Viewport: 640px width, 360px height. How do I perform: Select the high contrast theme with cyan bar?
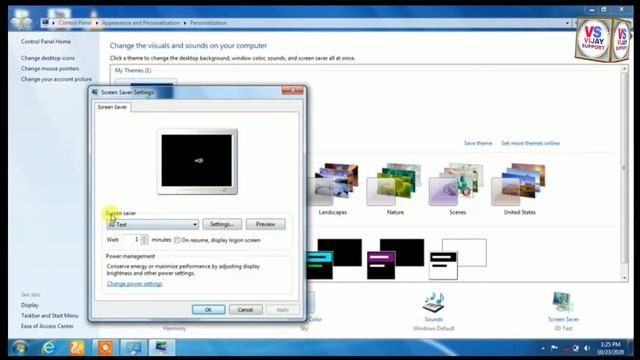coord(334,259)
